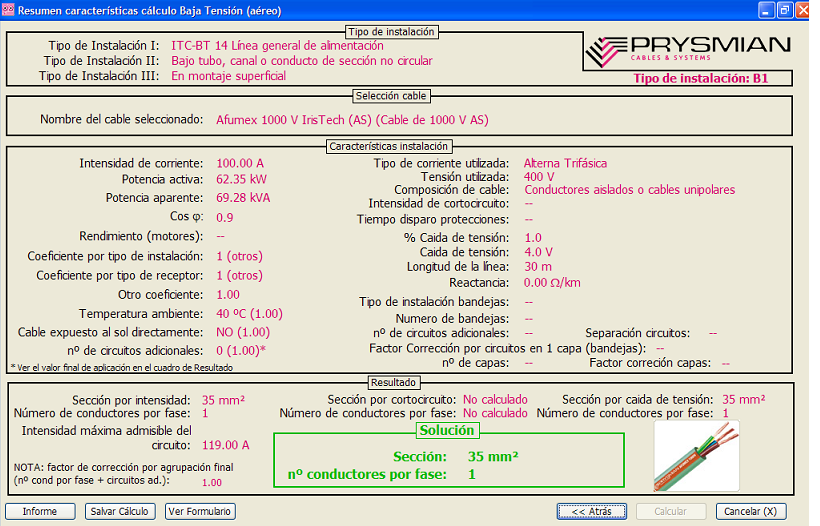Go back with the << Atrás button
This screenshot has width=820, height=526.
tap(591, 511)
